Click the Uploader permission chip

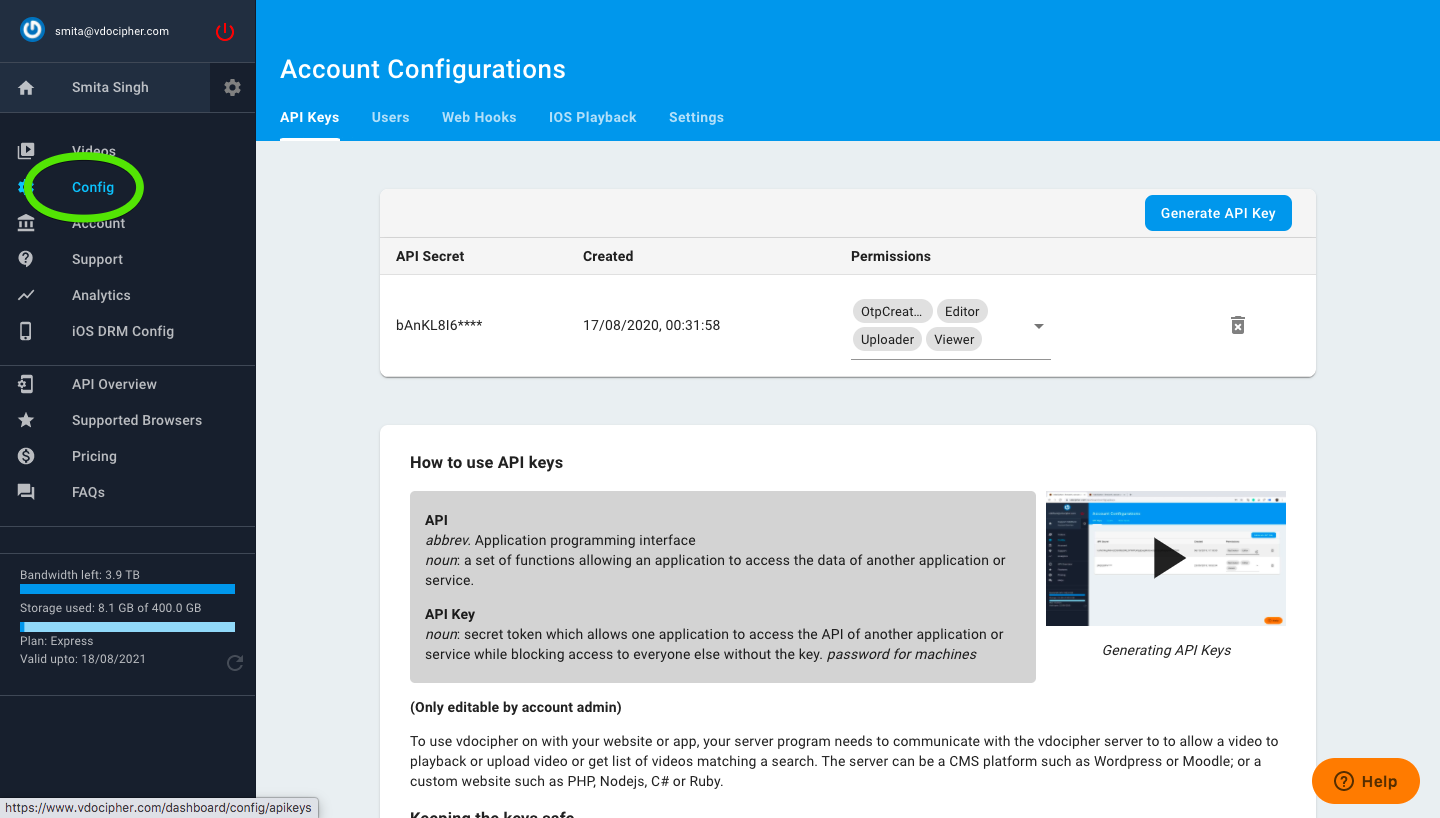click(887, 339)
